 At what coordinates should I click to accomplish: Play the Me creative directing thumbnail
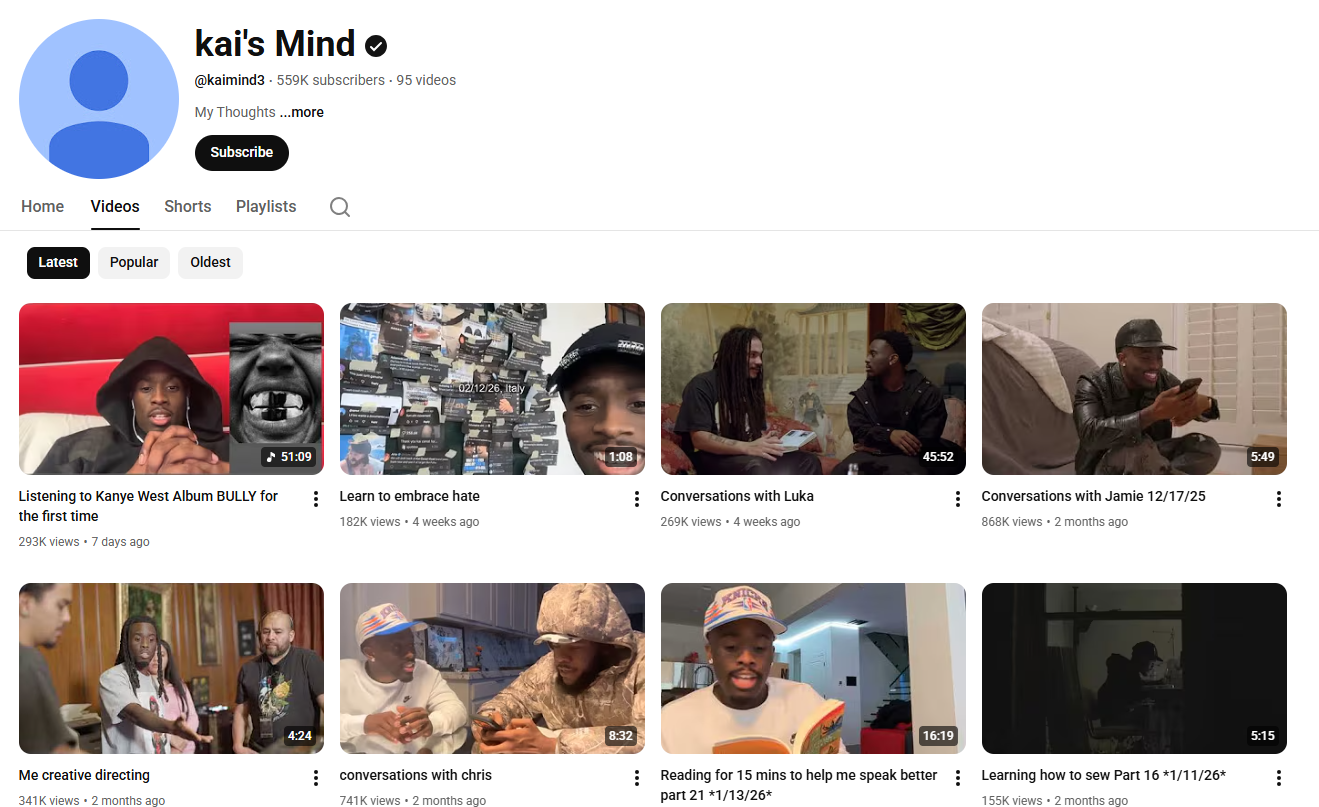[171, 668]
